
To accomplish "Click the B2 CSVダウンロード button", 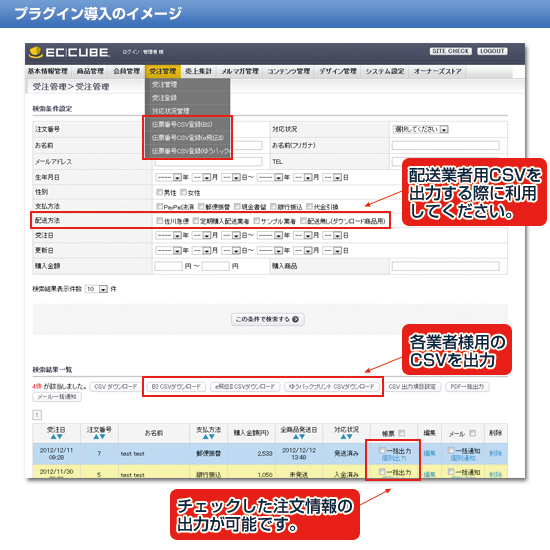I will [x=176, y=387].
